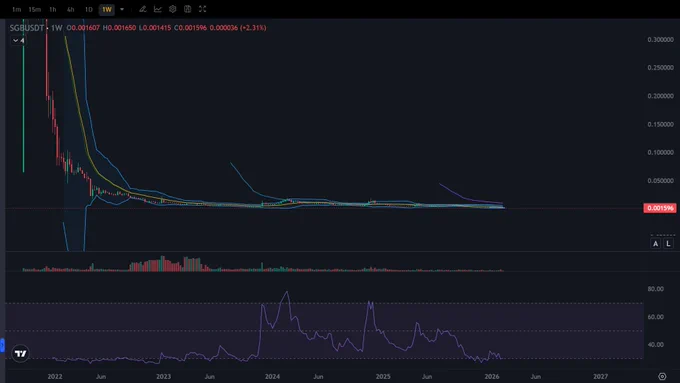Click the blue tab on left edge

click(2, 346)
